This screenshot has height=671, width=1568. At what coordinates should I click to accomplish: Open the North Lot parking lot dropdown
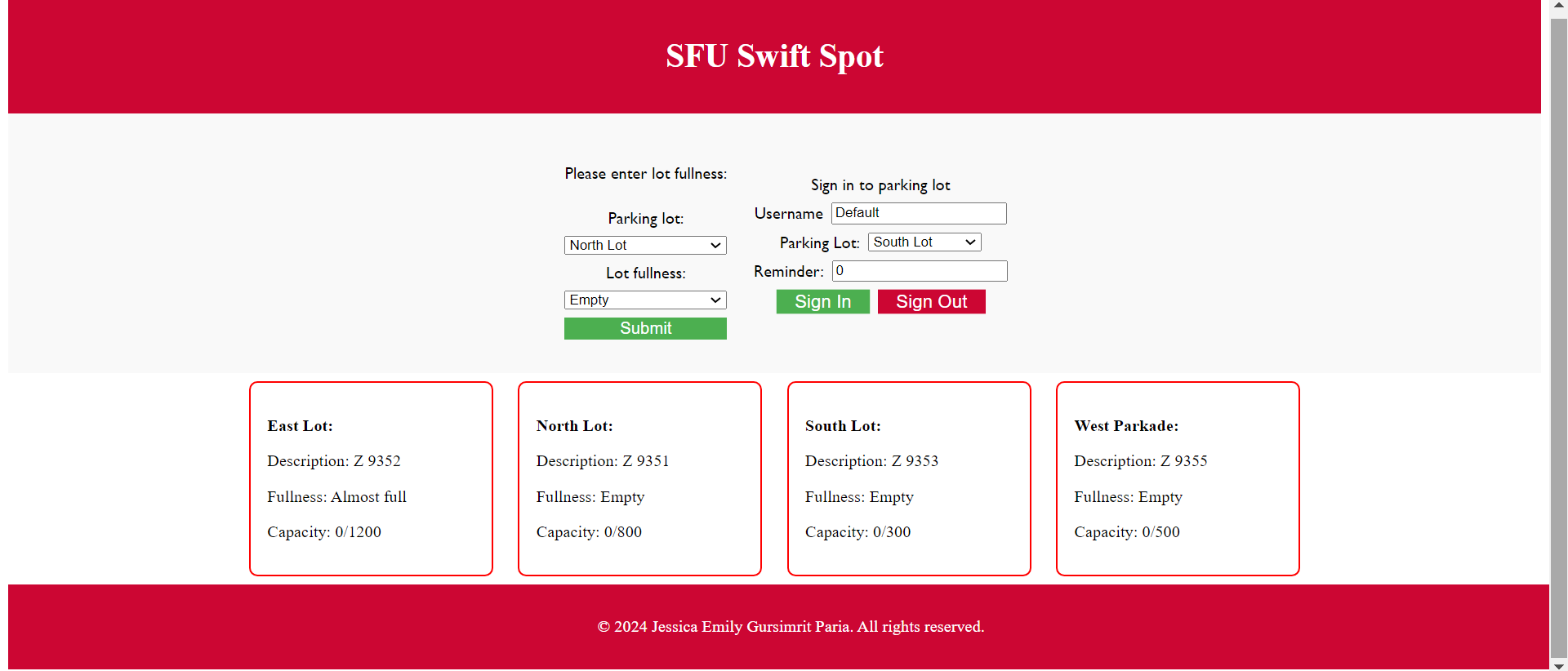pyautogui.click(x=645, y=245)
